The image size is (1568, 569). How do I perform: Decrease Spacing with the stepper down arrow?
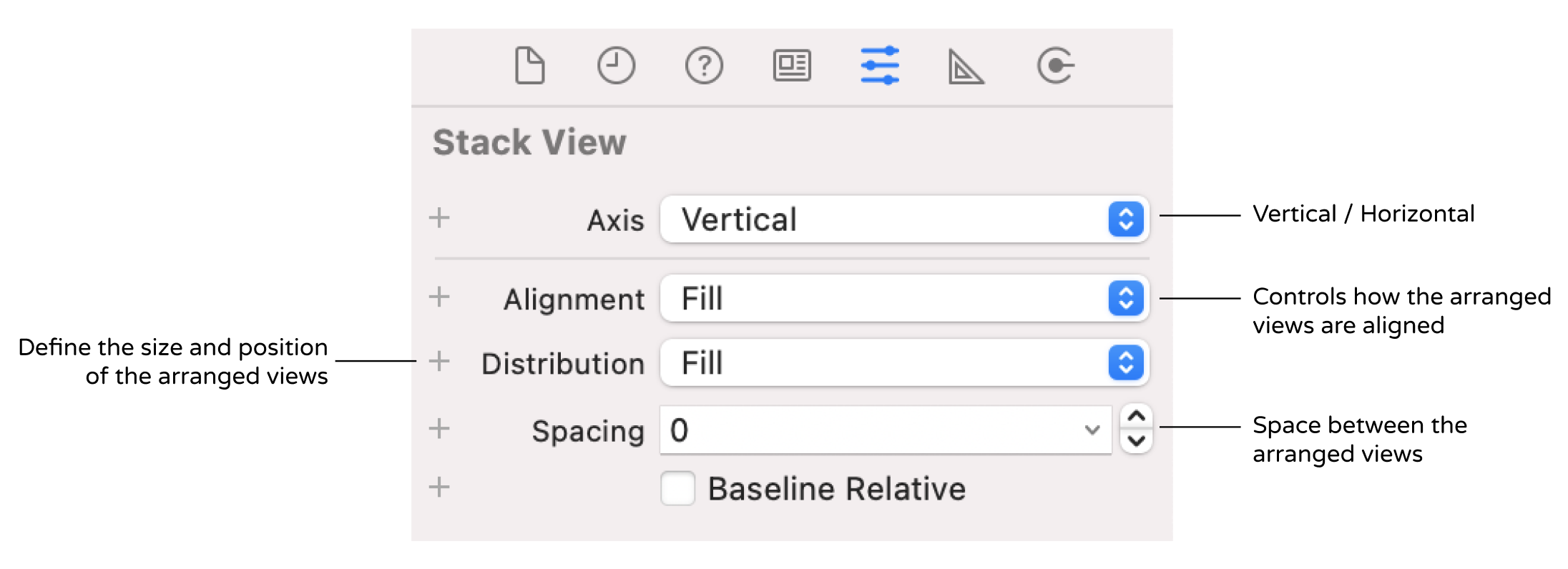(1136, 441)
